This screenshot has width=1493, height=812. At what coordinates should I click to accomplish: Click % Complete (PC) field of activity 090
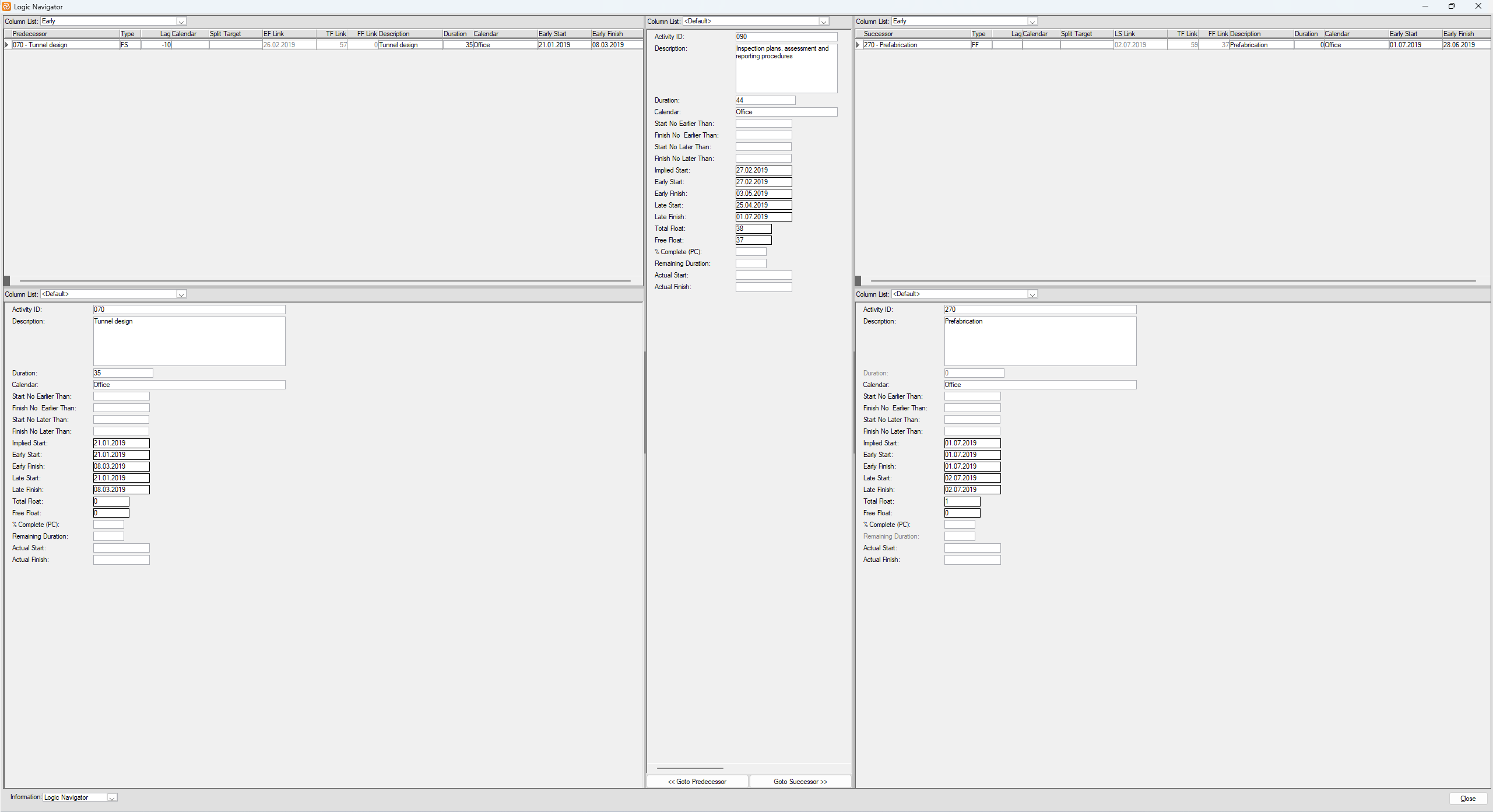pos(751,252)
